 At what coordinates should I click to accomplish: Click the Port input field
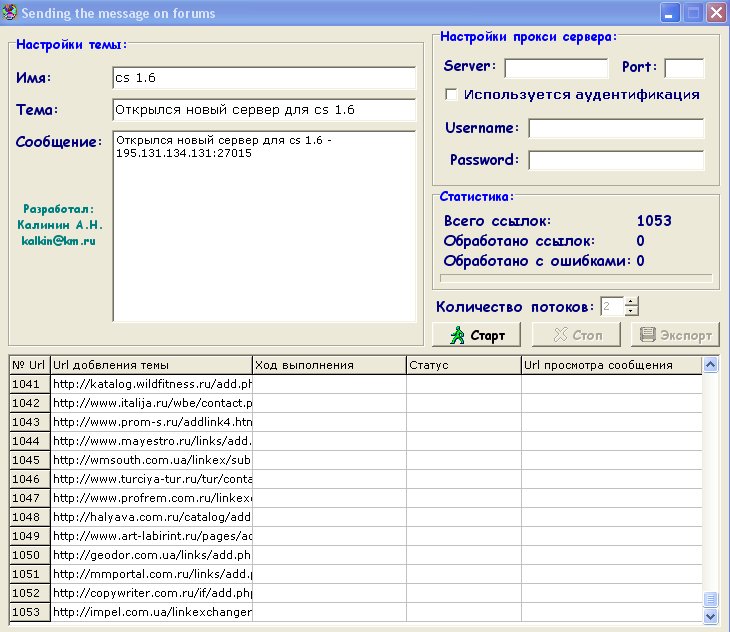[684, 68]
